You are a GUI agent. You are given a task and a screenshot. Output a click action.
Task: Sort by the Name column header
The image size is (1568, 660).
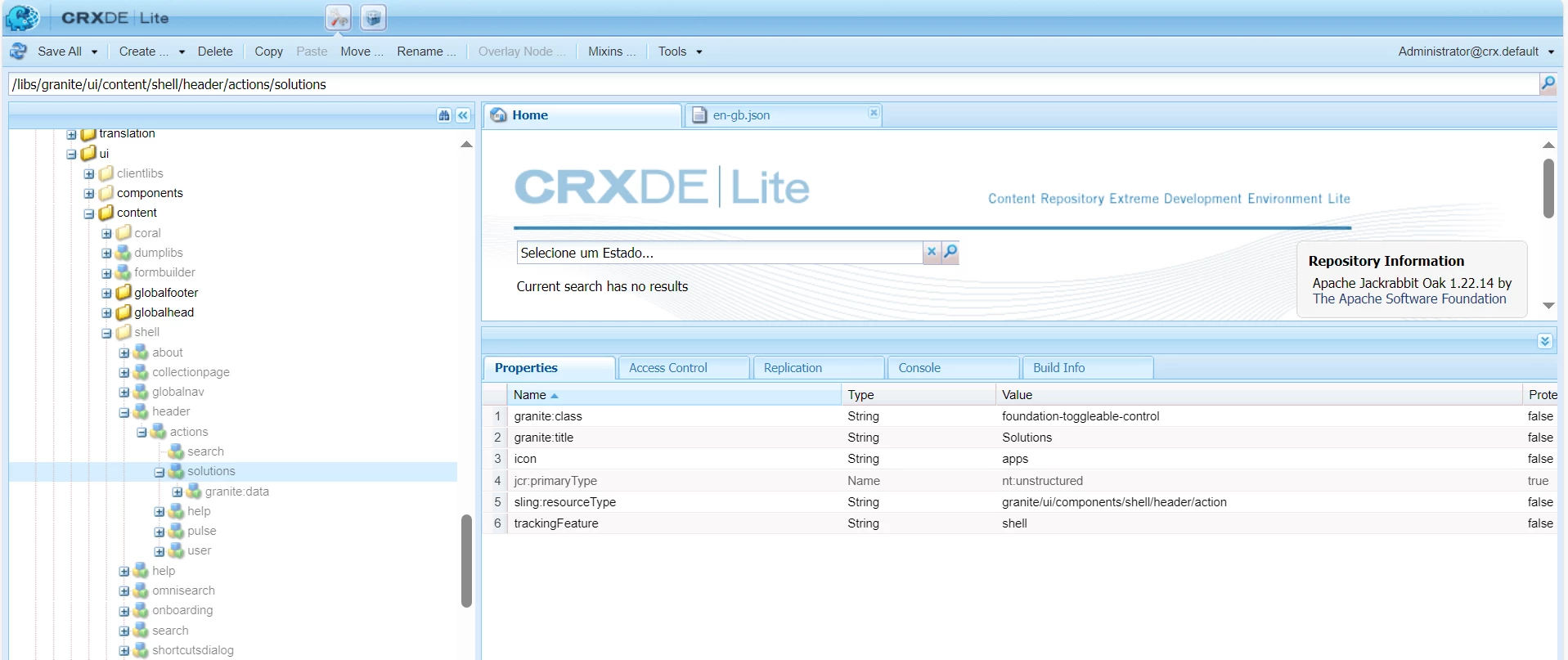pyautogui.click(x=673, y=395)
